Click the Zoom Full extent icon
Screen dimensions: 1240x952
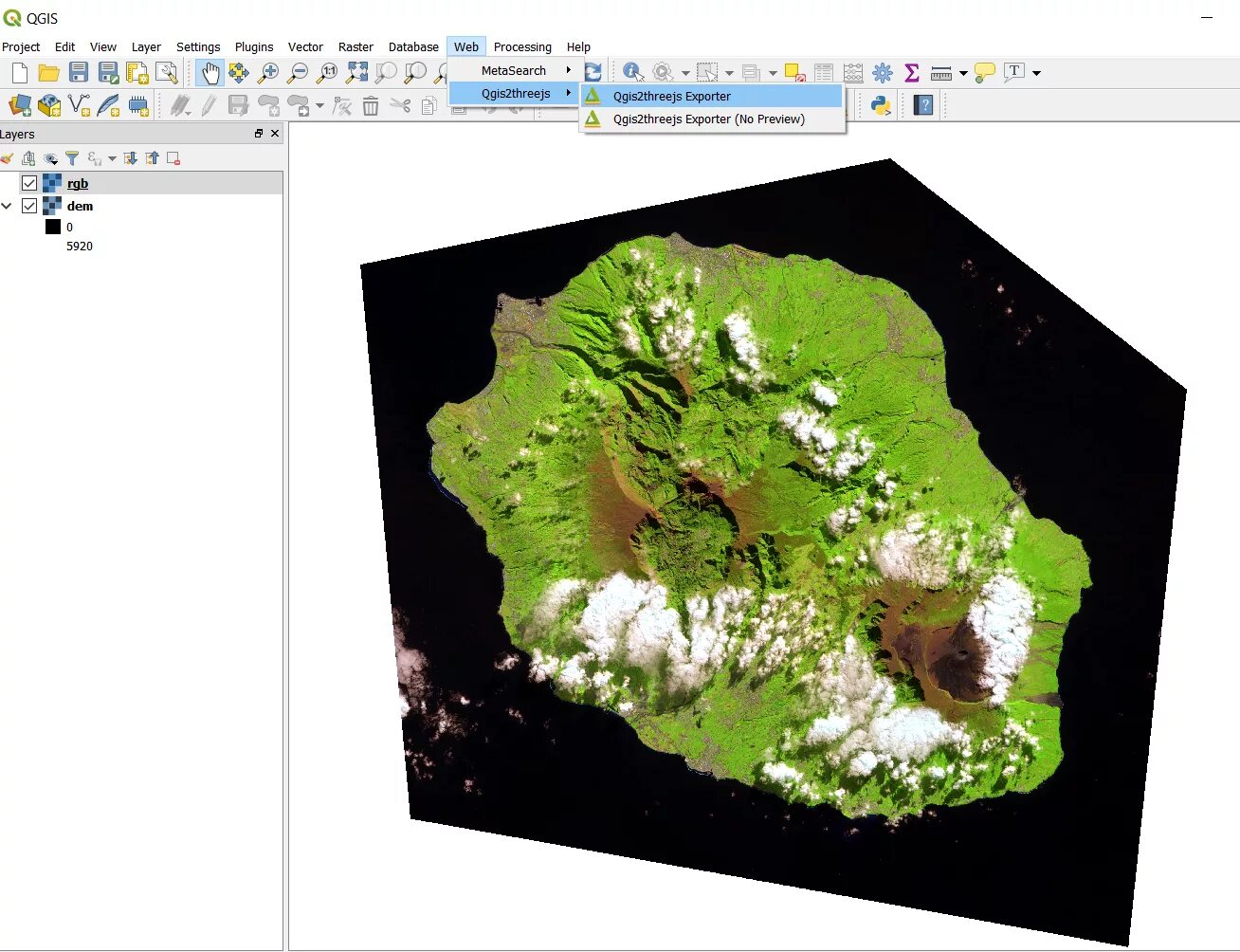pyautogui.click(x=356, y=72)
